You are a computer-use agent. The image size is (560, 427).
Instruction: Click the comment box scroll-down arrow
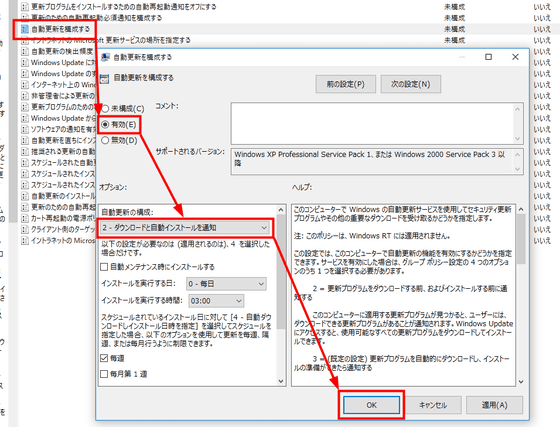tap(518, 139)
